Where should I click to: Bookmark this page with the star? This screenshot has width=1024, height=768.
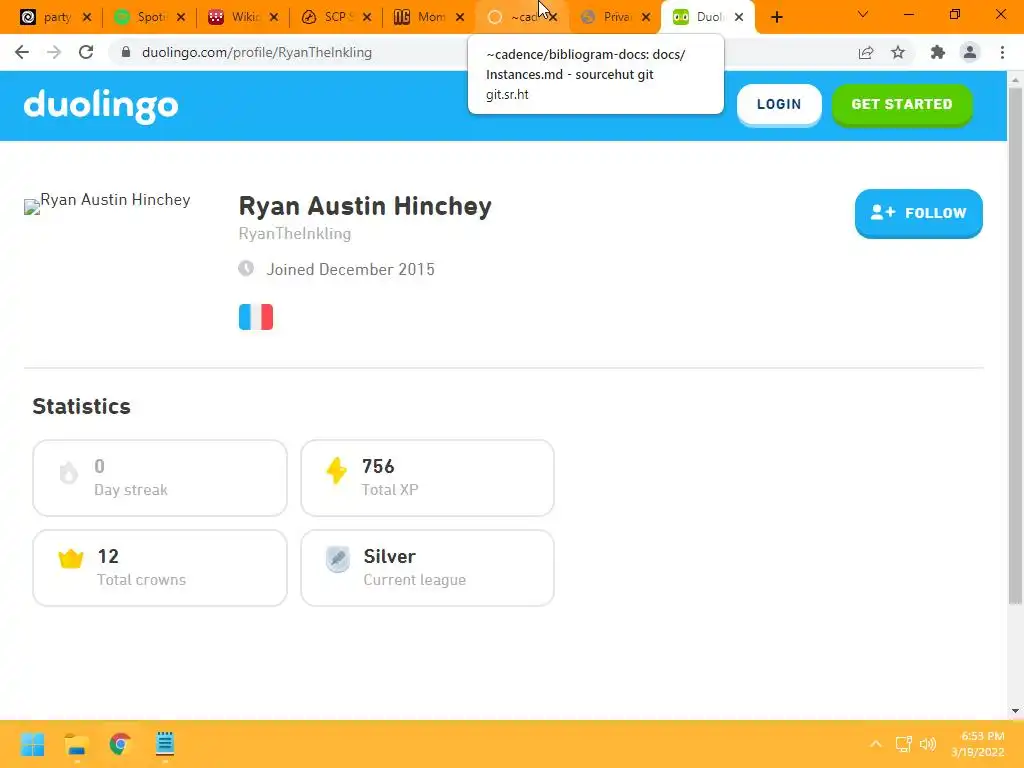pyautogui.click(x=899, y=52)
